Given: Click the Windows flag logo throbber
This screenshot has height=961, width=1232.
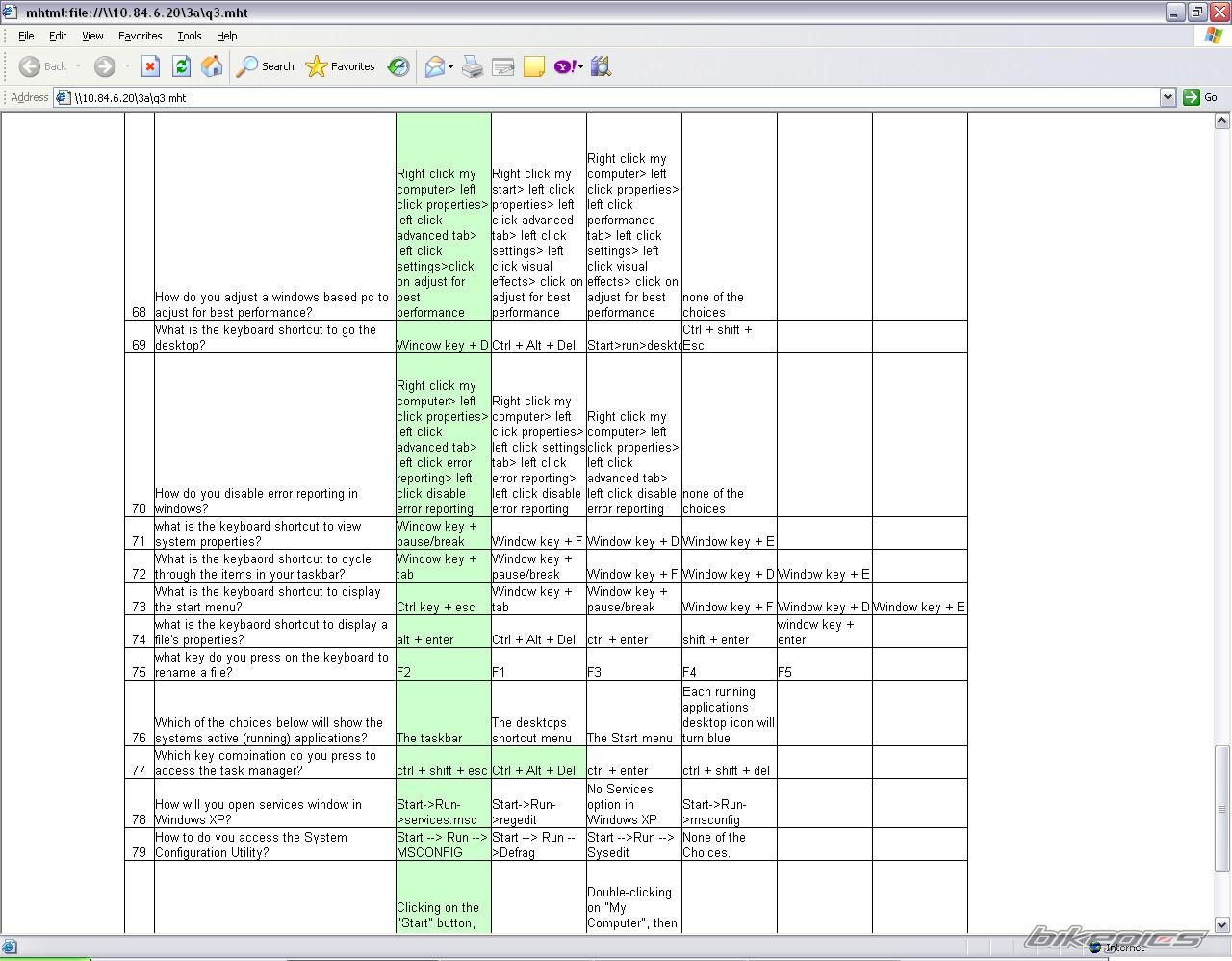Looking at the screenshot, I should [1214, 36].
